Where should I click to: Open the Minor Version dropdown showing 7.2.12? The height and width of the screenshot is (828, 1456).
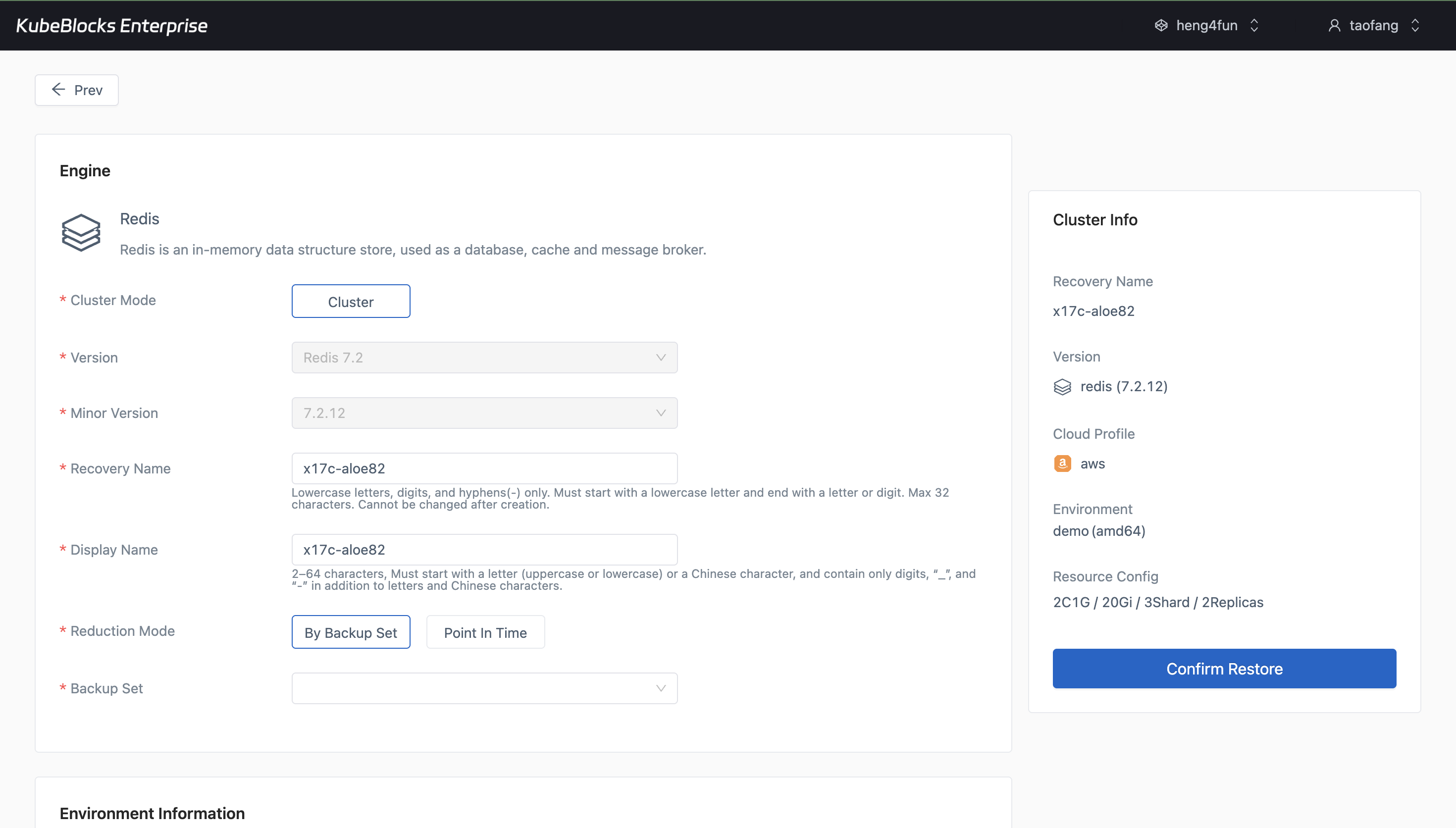click(x=484, y=413)
